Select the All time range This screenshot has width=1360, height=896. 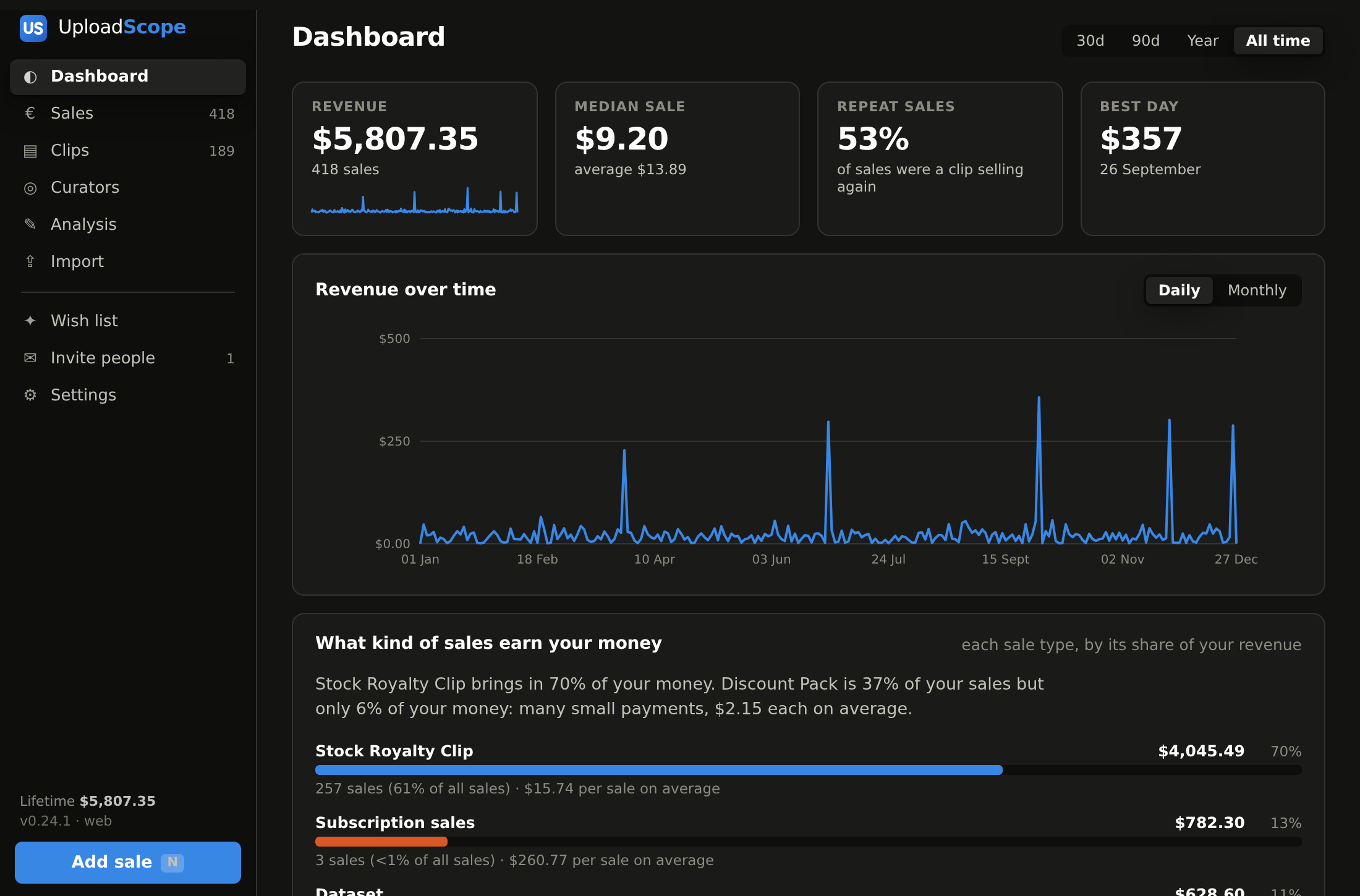(1278, 41)
